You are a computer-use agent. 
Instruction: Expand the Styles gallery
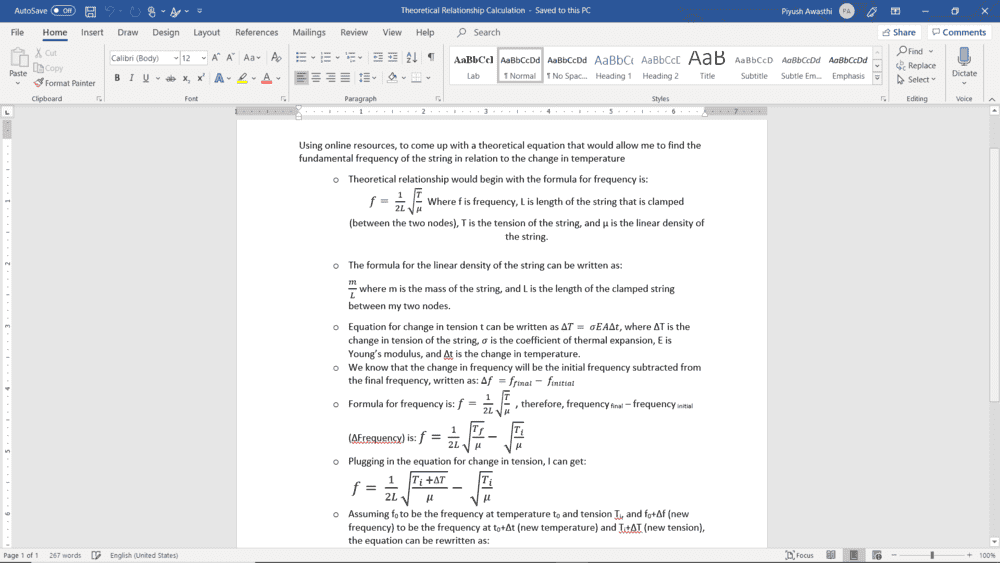(x=877, y=78)
